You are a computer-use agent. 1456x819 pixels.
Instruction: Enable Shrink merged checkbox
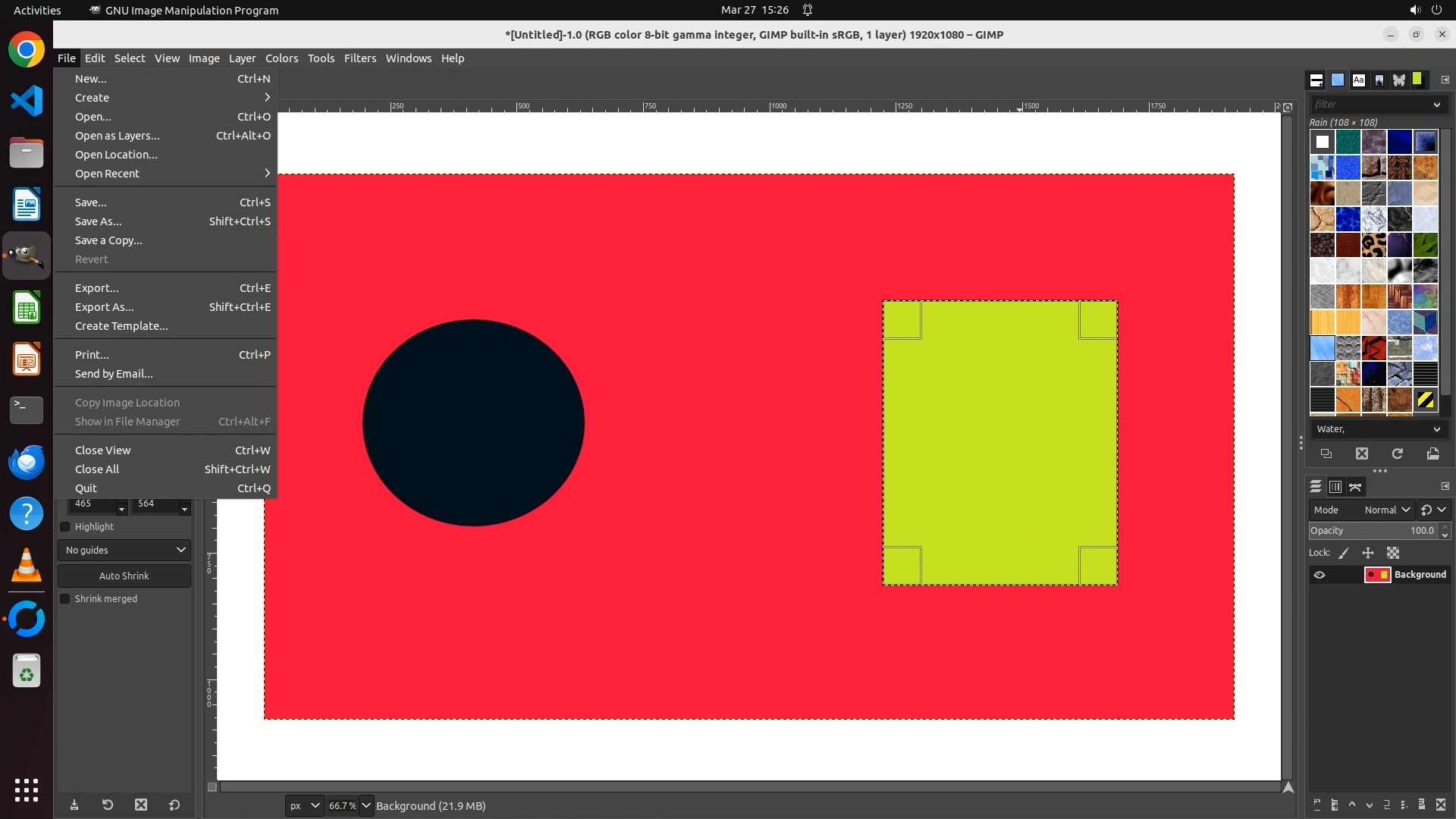[x=65, y=599]
